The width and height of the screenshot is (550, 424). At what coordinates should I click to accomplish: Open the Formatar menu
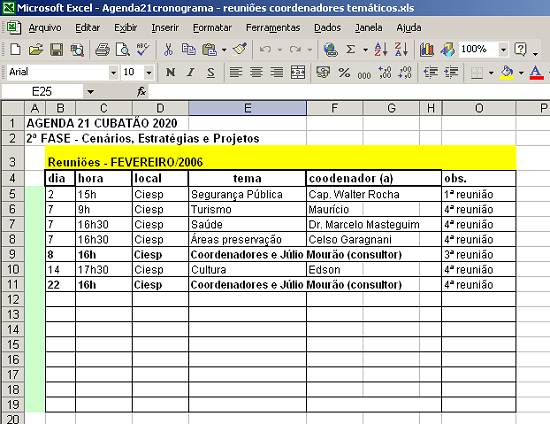click(212, 28)
